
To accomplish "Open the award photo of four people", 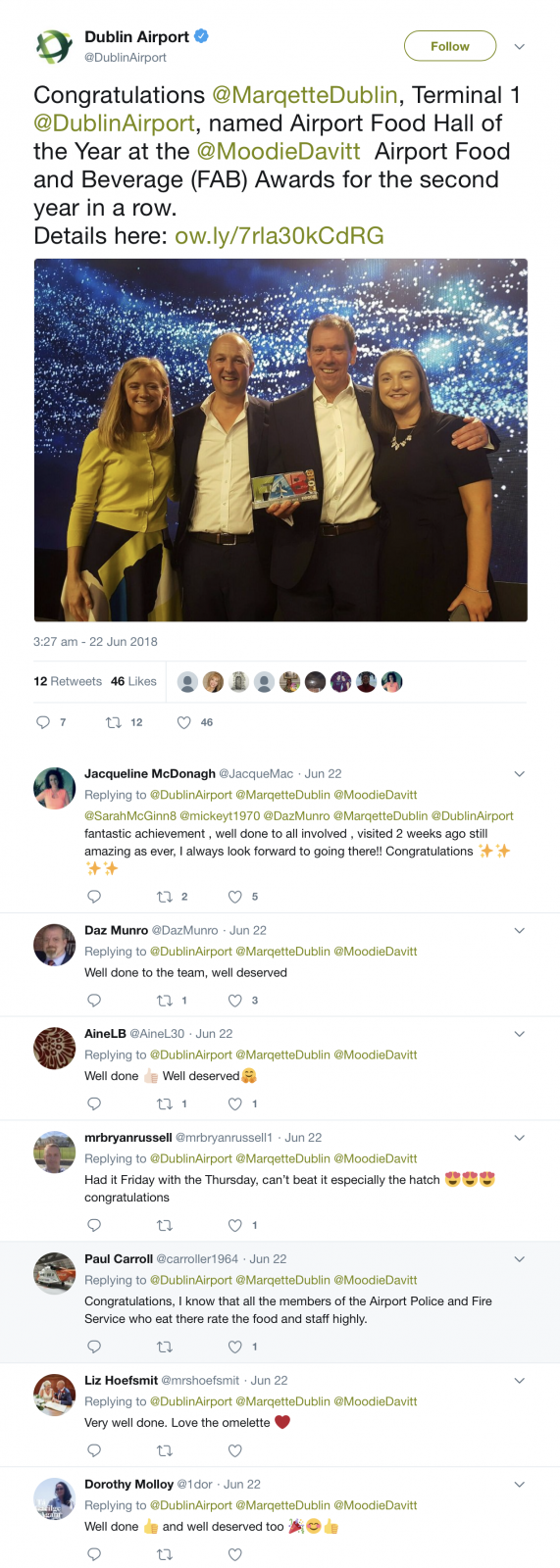I will pos(280,440).
